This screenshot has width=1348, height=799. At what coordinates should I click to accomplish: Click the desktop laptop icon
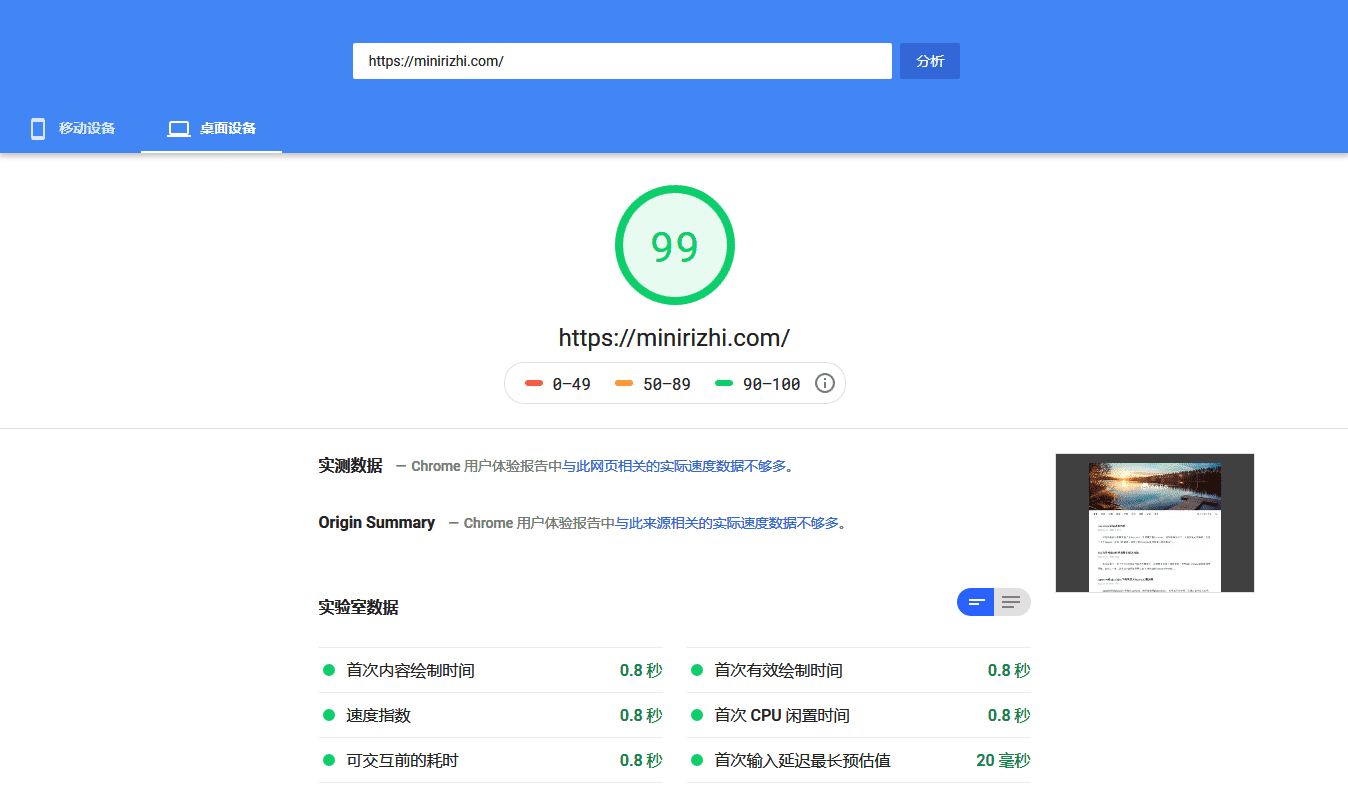tap(179, 129)
